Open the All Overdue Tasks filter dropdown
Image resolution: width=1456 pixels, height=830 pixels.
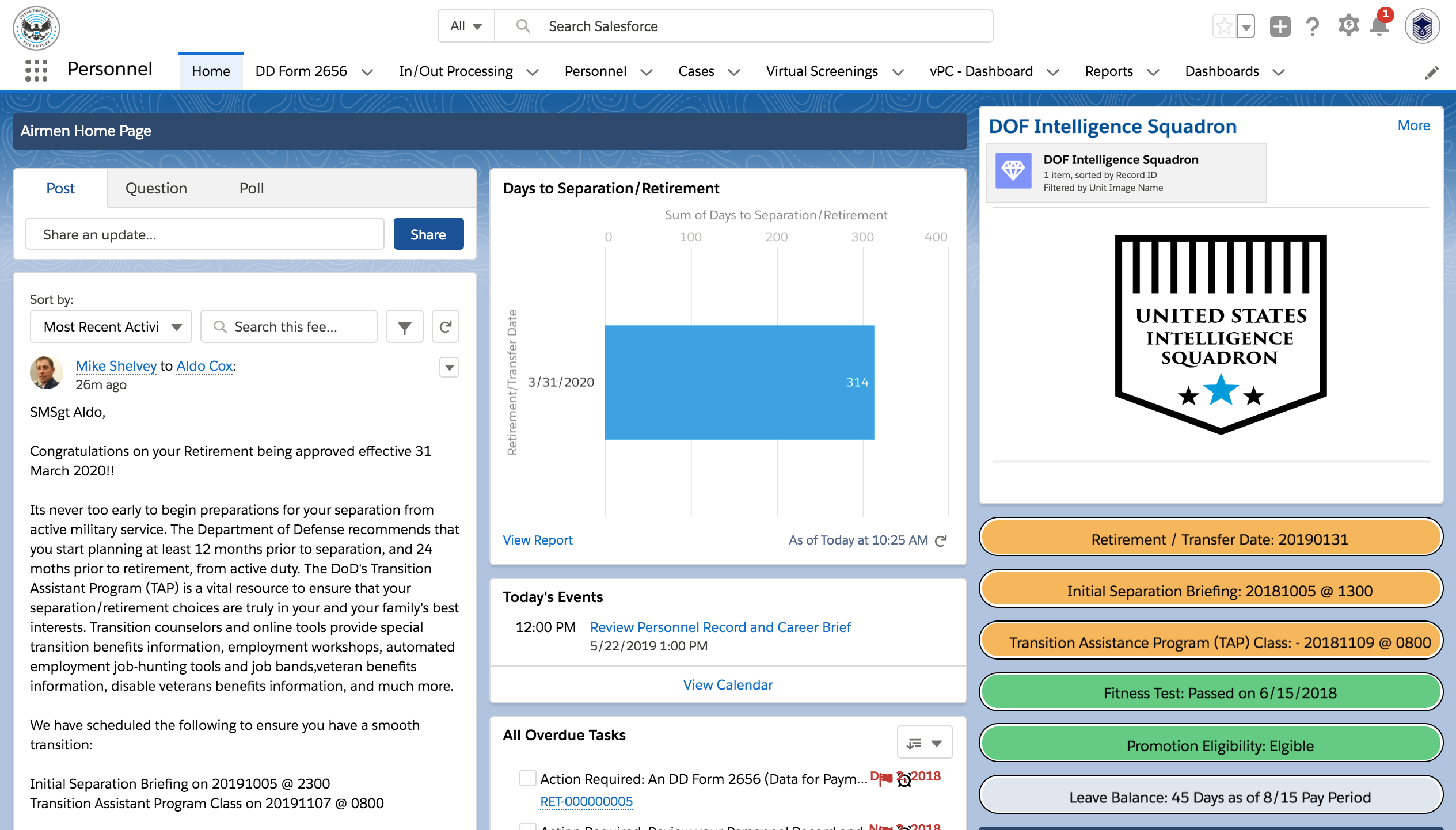tap(925, 743)
